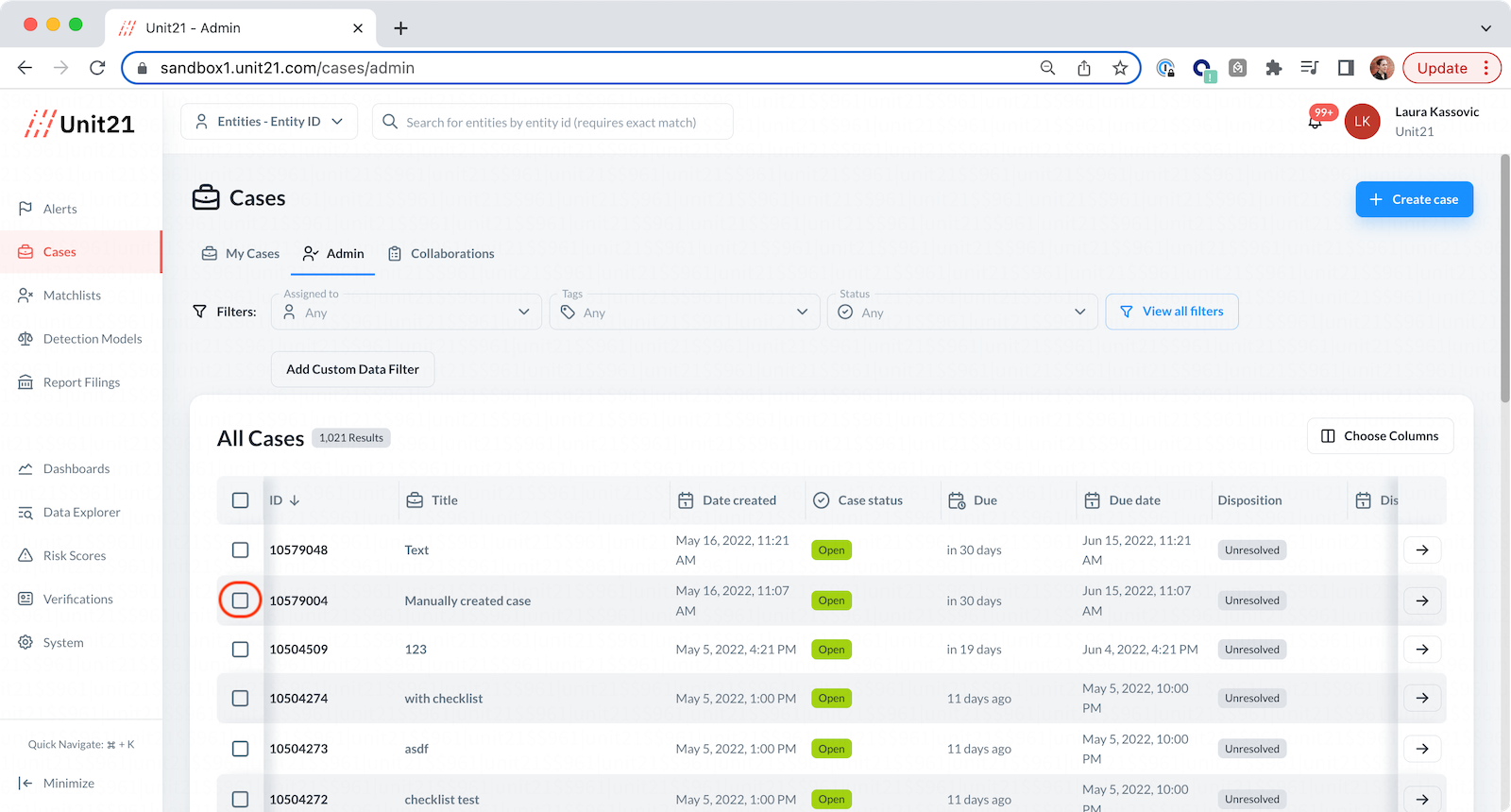The height and width of the screenshot is (812, 1511).
Task: Open Choose Columns
Action: (x=1380, y=436)
